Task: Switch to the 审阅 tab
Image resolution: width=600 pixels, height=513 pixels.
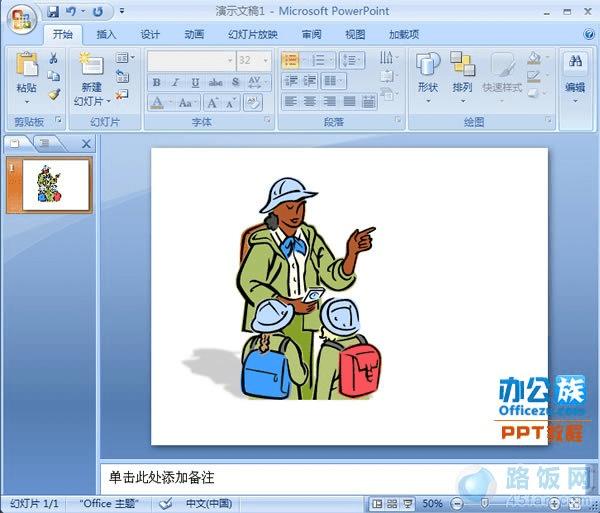Action: click(311, 34)
